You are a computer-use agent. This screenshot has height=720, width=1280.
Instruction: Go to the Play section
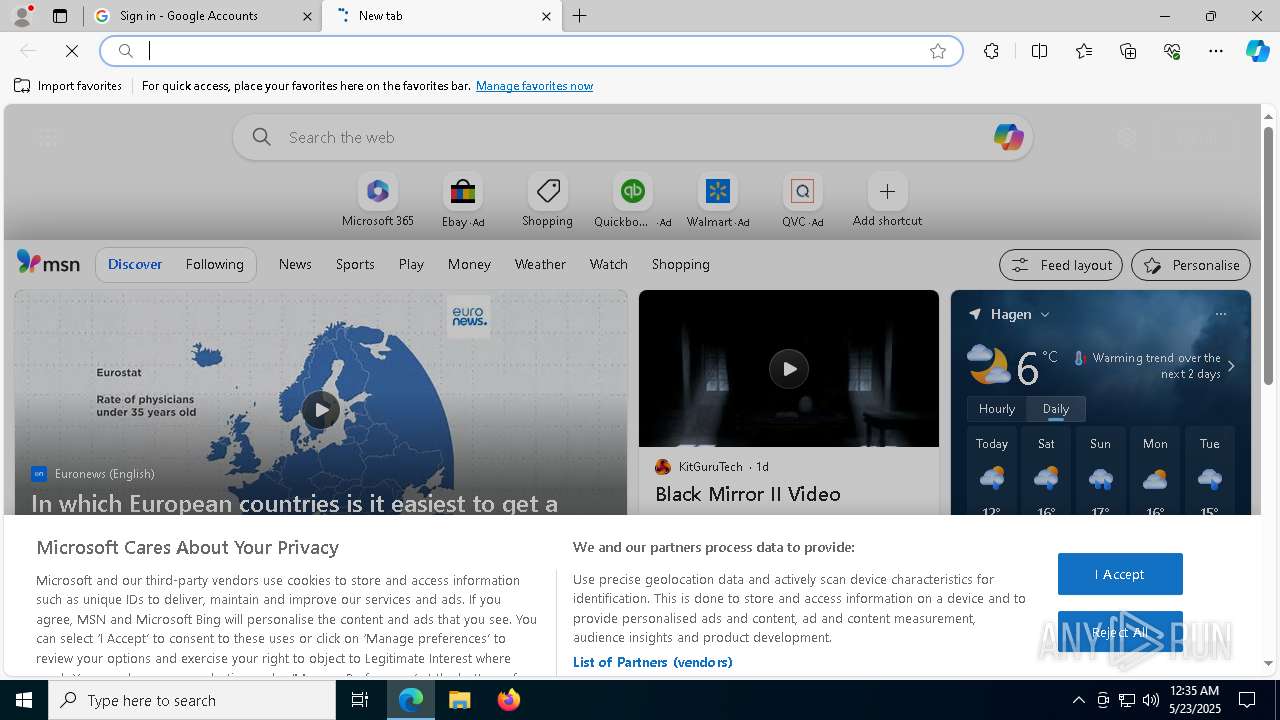click(411, 264)
